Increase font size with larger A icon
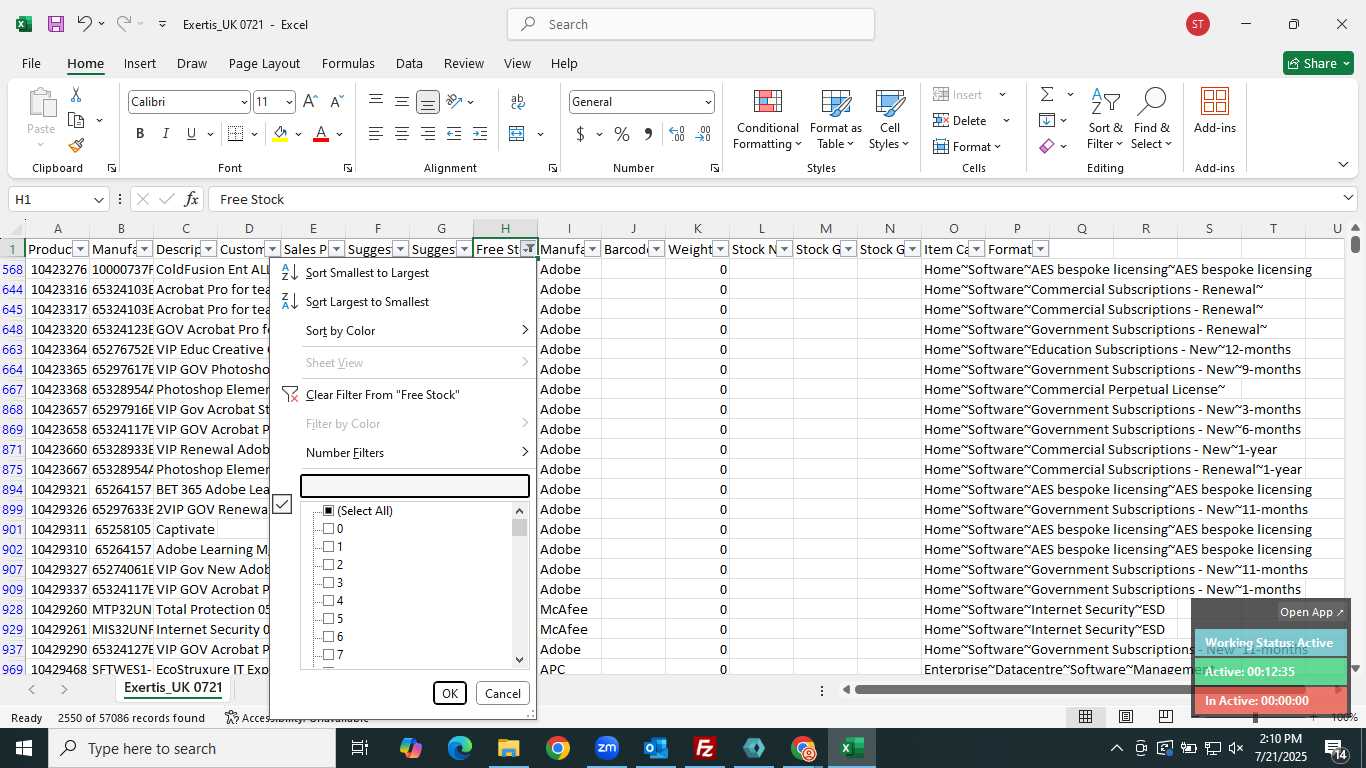Viewport: 1366px width, 768px height. [310, 101]
